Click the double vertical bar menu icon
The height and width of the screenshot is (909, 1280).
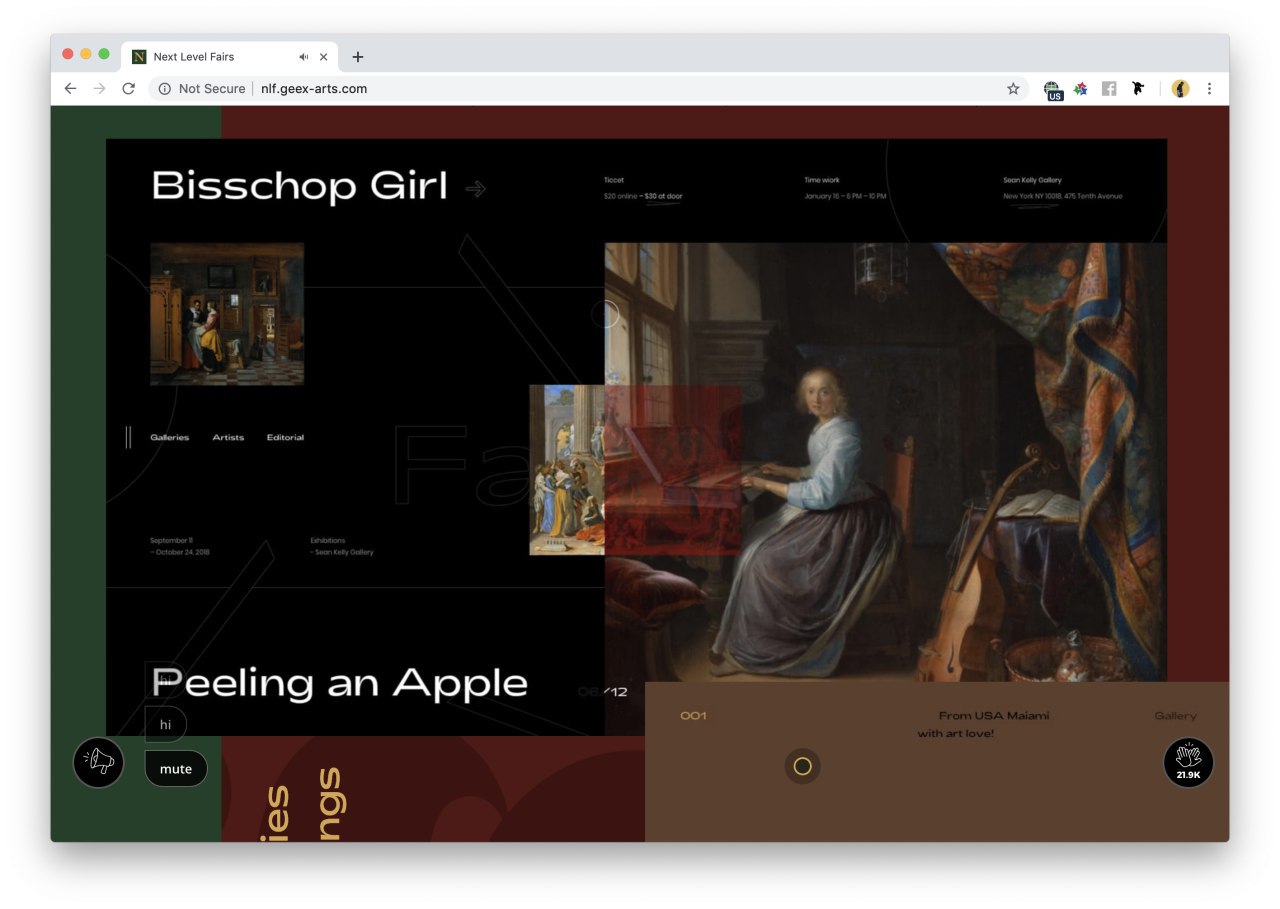(128, 437)
